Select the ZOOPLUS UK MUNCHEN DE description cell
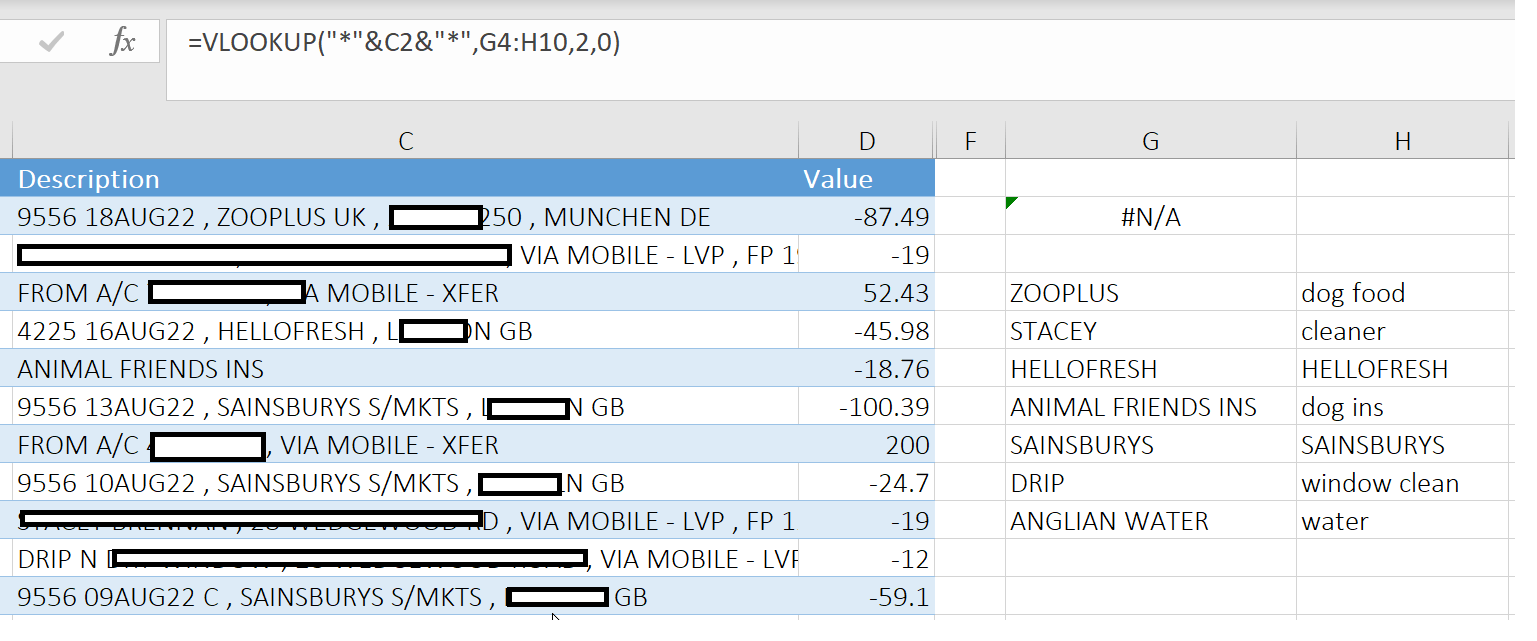Image resolution: width=1537 pixels, height=641 pixels. pos(405,217)
